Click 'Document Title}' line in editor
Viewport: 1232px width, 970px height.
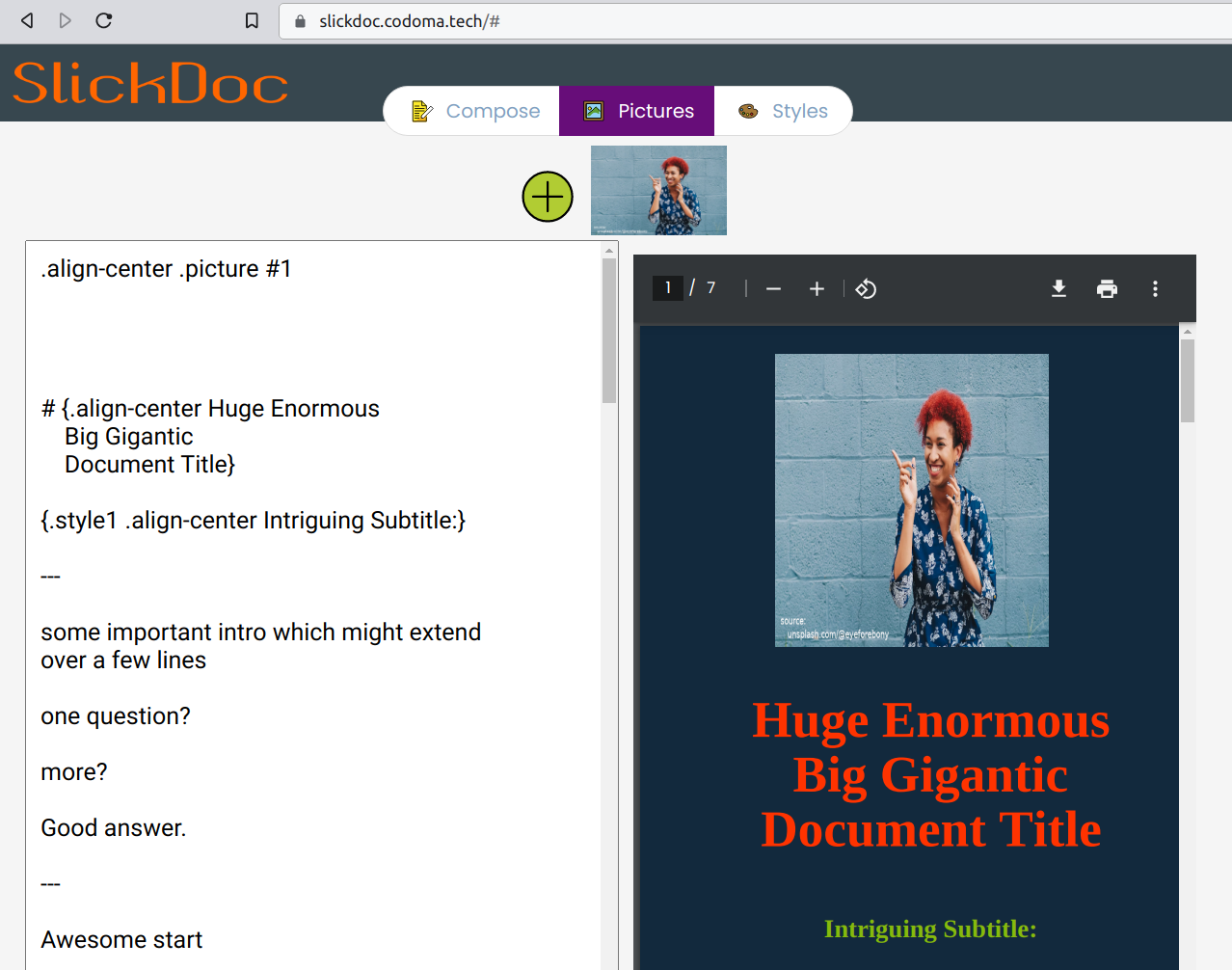pos(149,465)
